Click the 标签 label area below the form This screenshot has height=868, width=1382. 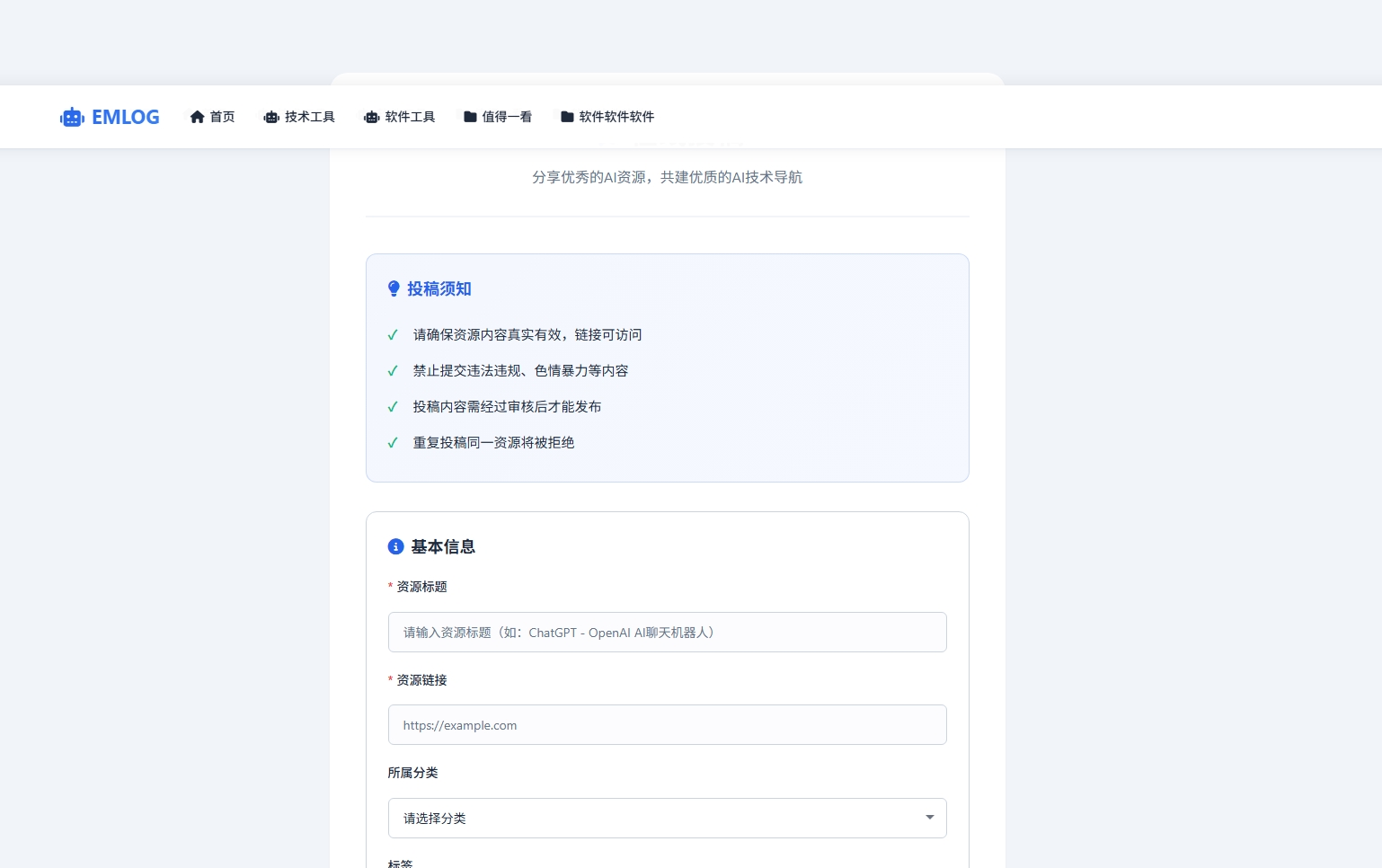(399, 863)
